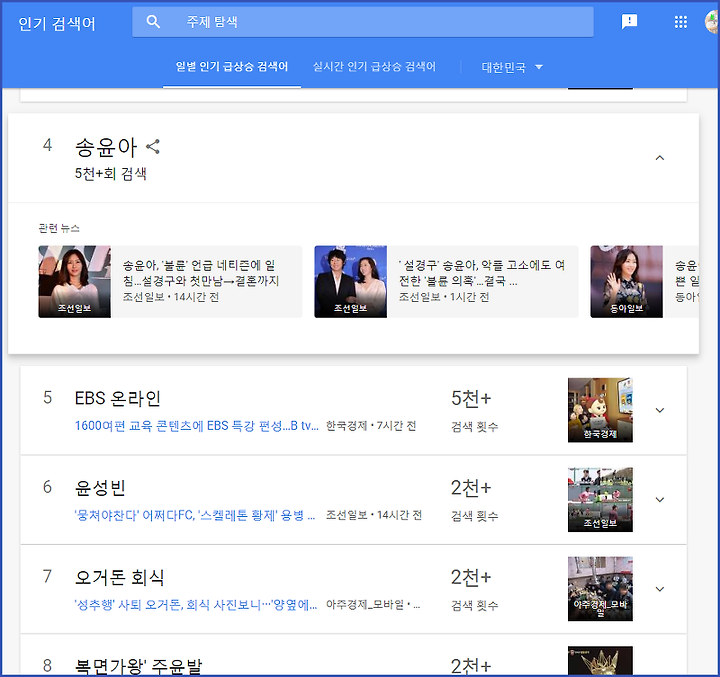Click the 조선일보 thumbnail for 윤성빈

point(600,500)
